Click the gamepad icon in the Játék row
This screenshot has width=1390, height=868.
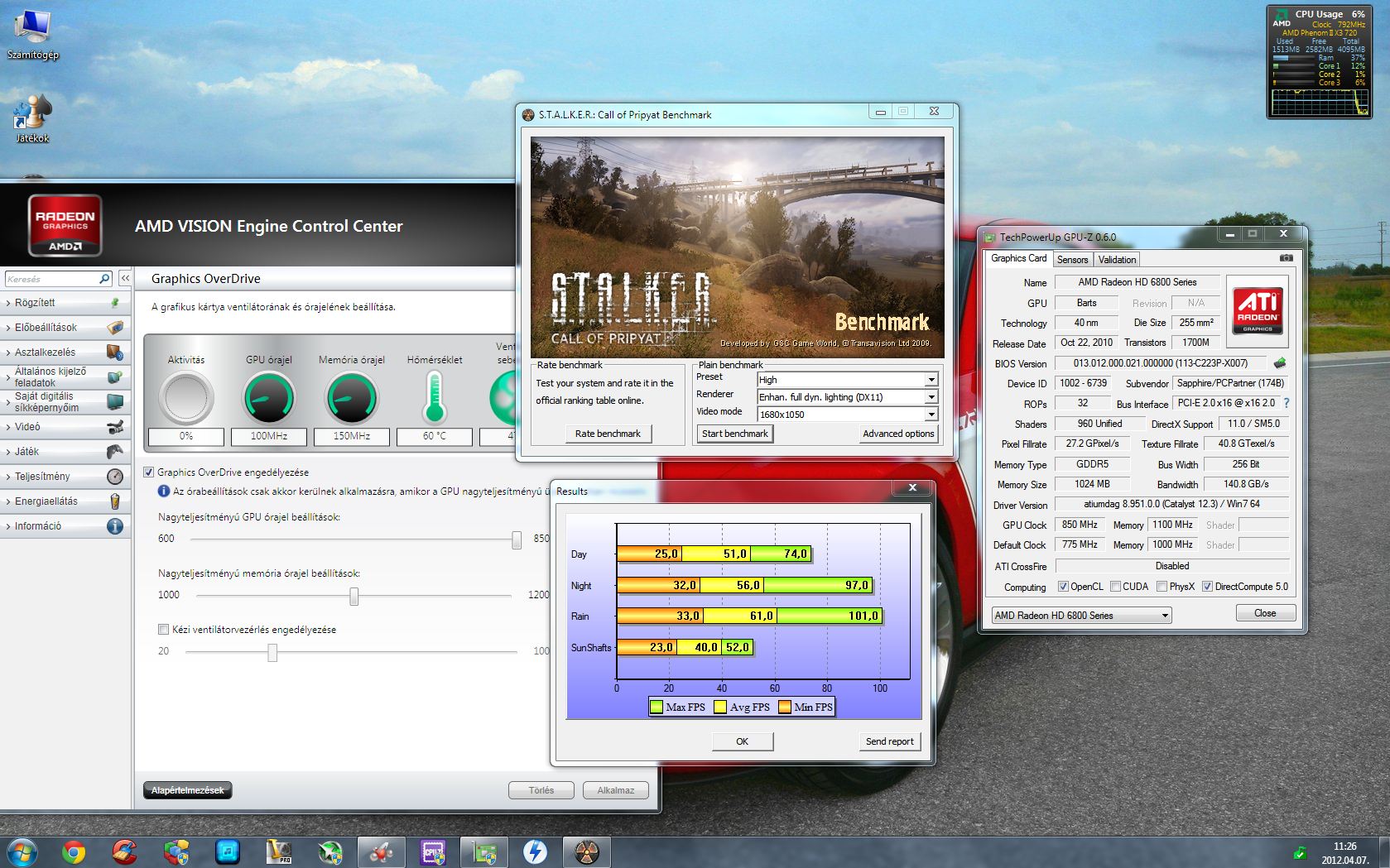115,452
